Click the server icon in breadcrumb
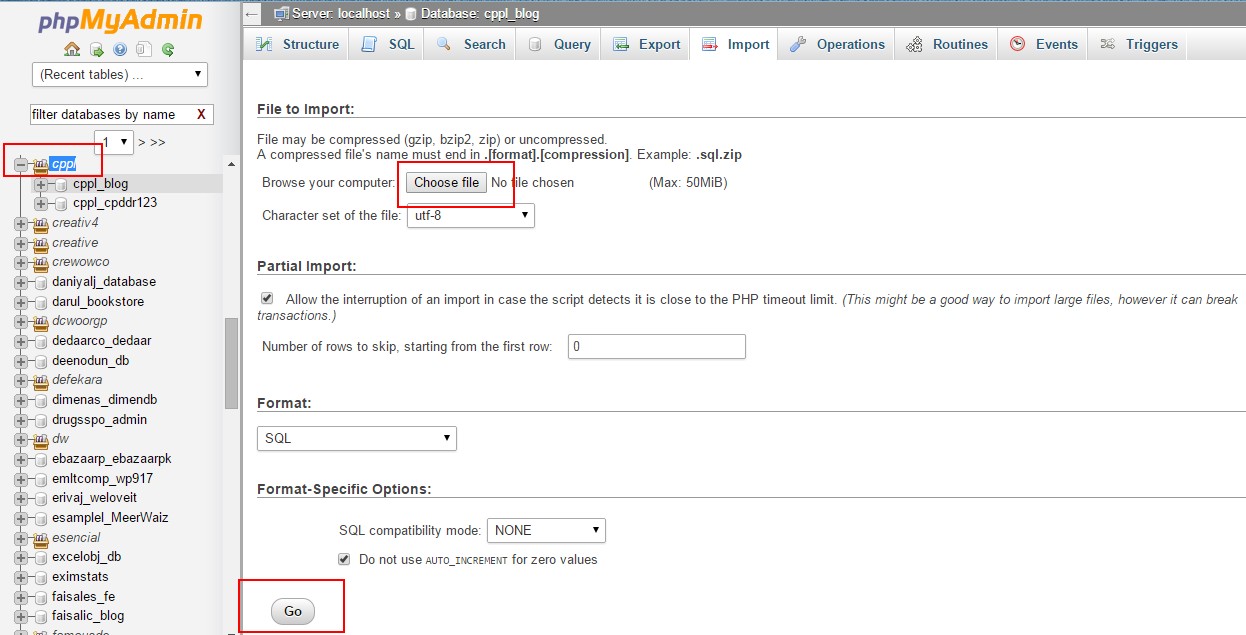The image size is (1246, 635). coord(282,13)
